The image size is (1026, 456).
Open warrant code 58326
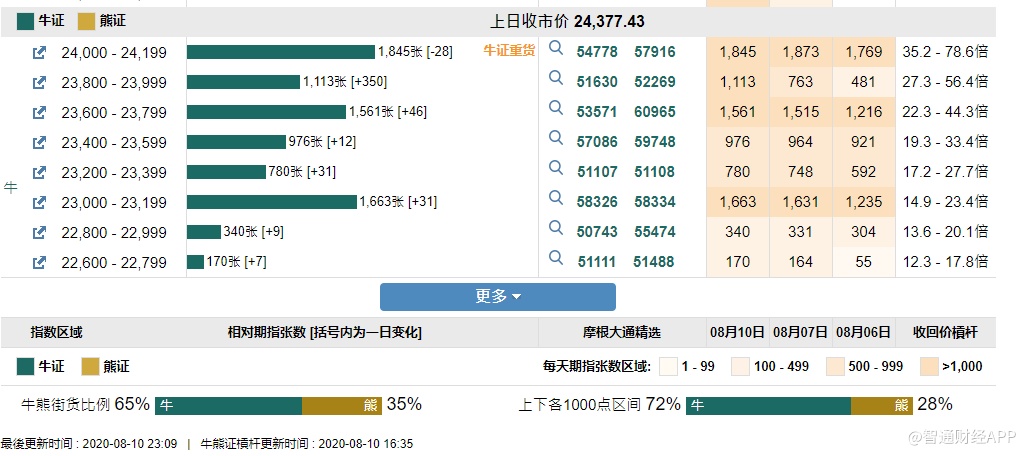click(597, 202)
